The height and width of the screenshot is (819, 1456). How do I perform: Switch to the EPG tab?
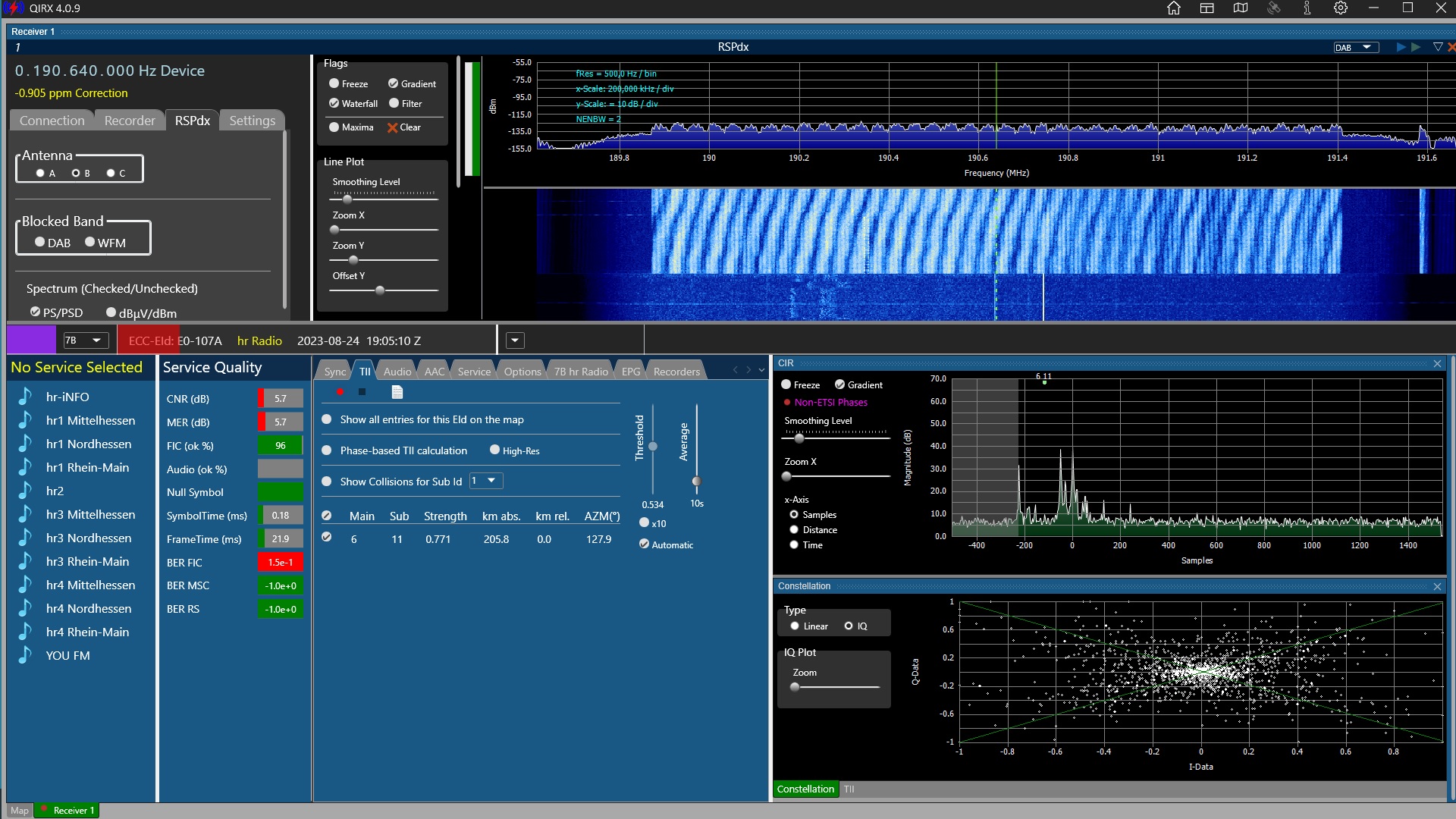[630, 372]
